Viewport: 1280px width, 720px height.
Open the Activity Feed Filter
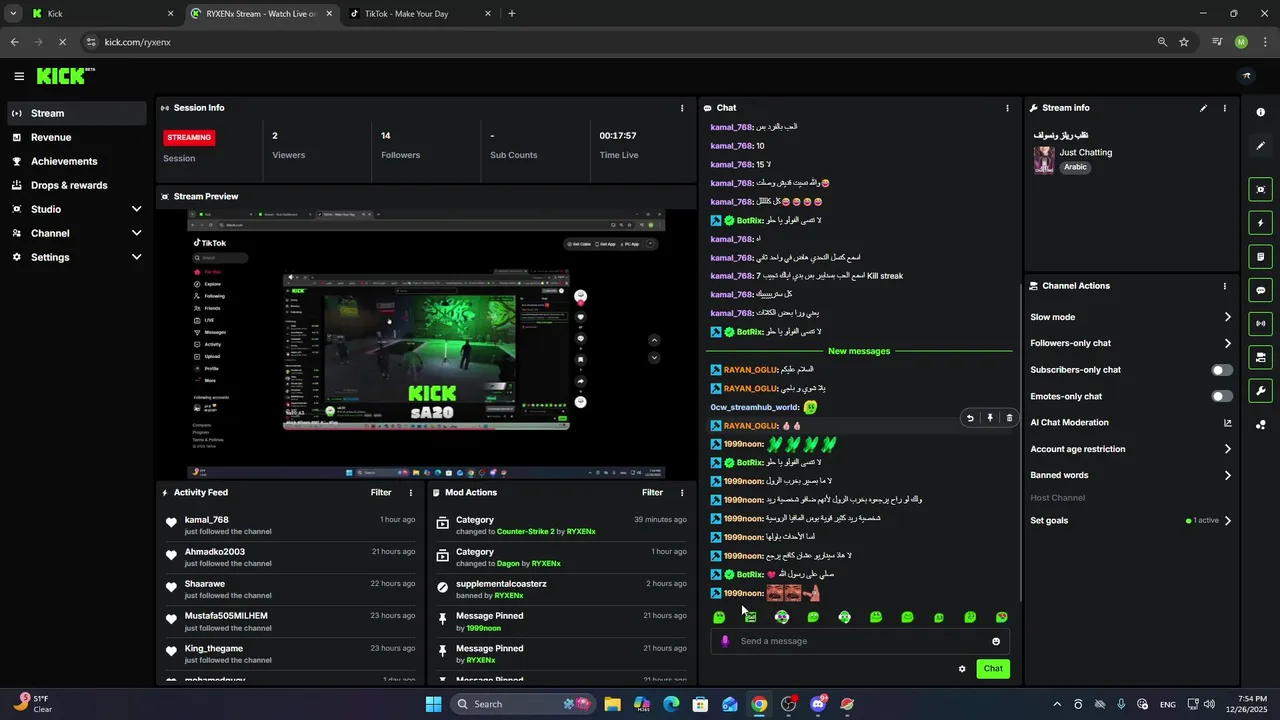tap(381, 493)
